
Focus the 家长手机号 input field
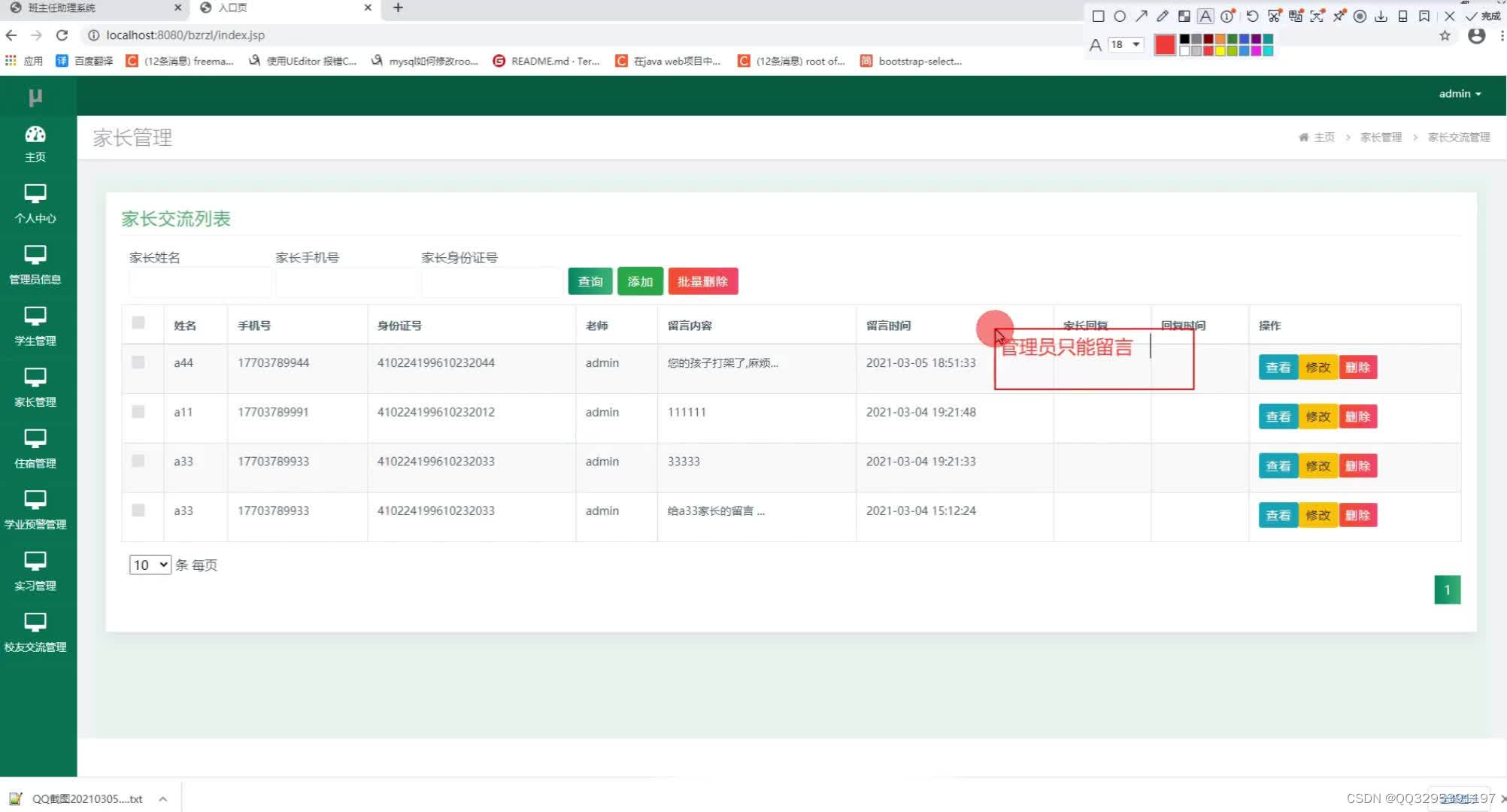tap(346, 282)
